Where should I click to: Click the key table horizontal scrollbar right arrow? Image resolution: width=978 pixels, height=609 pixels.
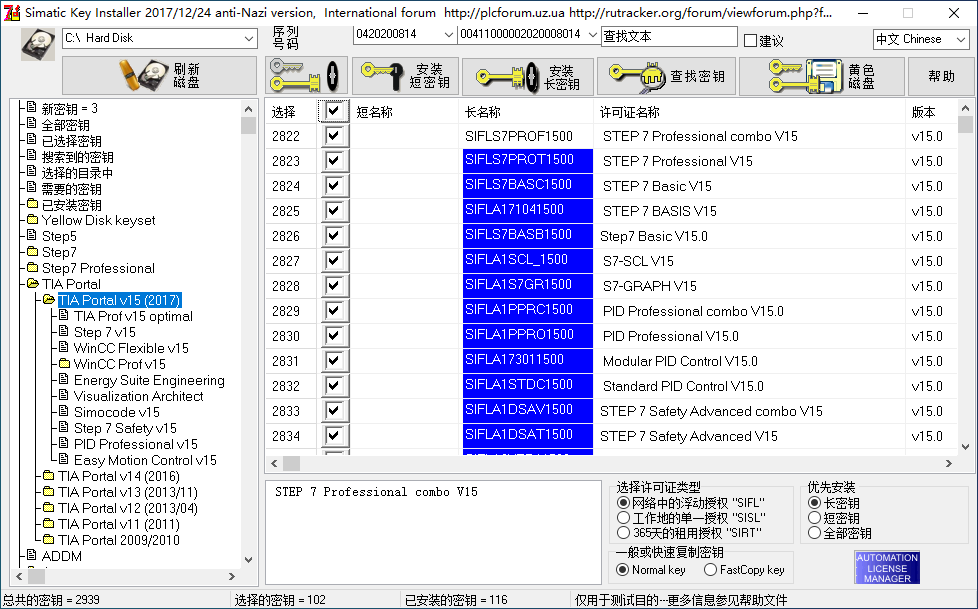click(949, 463)
